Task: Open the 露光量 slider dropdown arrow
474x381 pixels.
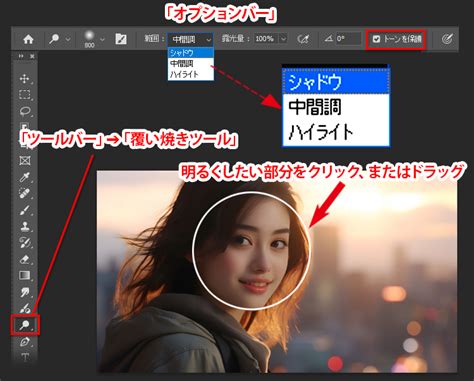Action: coord(283,39)
